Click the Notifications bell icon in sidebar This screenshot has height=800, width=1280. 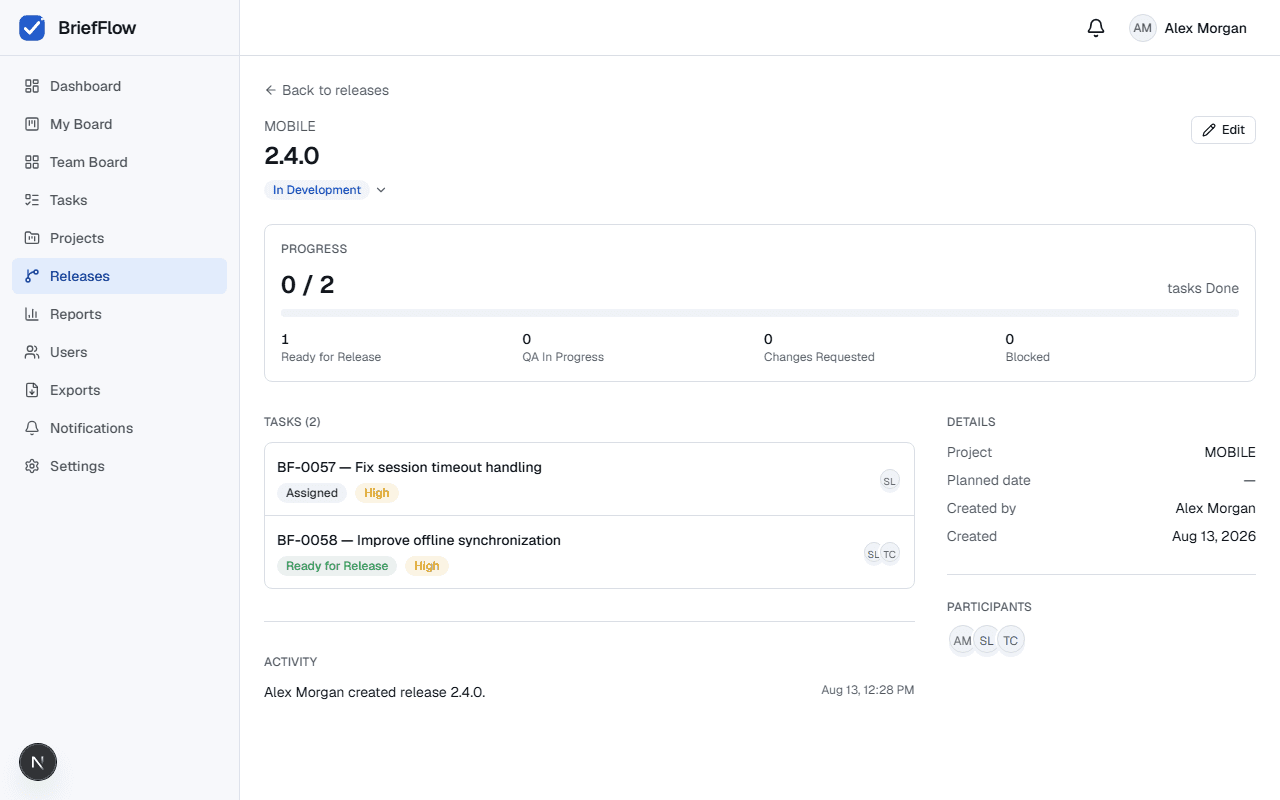click(x=32, y=428)
